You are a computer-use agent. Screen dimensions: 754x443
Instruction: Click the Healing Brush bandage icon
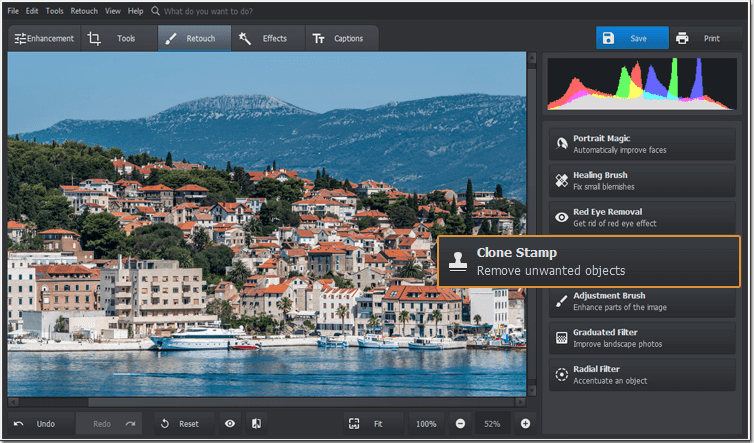click(x=561, y=180)
